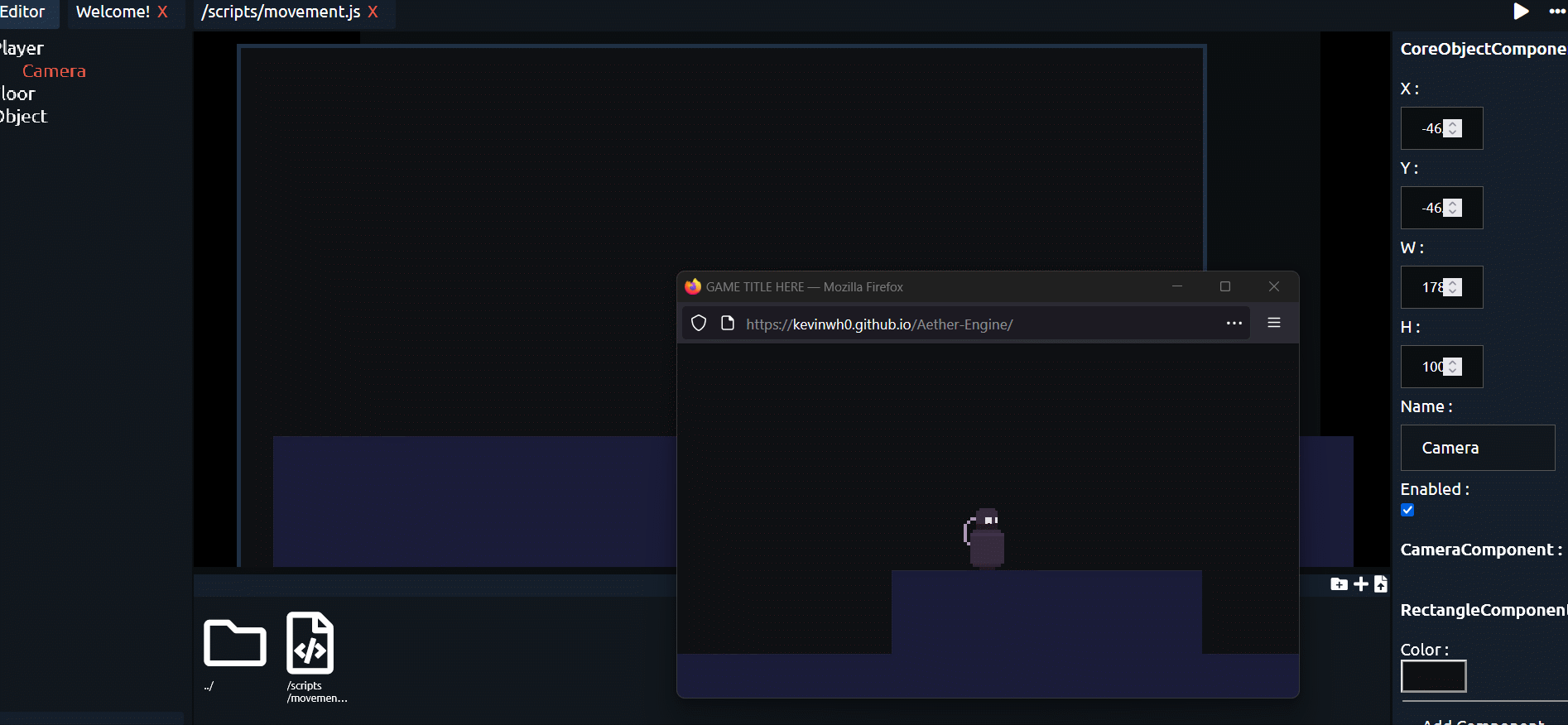Open the three-dot menu beside Play button
The width and height of the screenshot is (1568, 725).
(x=1556, y=12)
